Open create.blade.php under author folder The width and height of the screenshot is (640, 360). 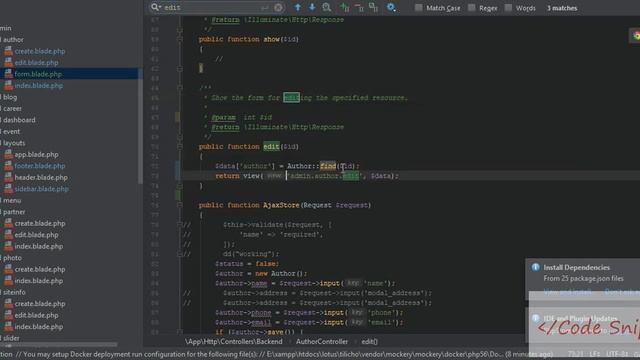point(40,51)
